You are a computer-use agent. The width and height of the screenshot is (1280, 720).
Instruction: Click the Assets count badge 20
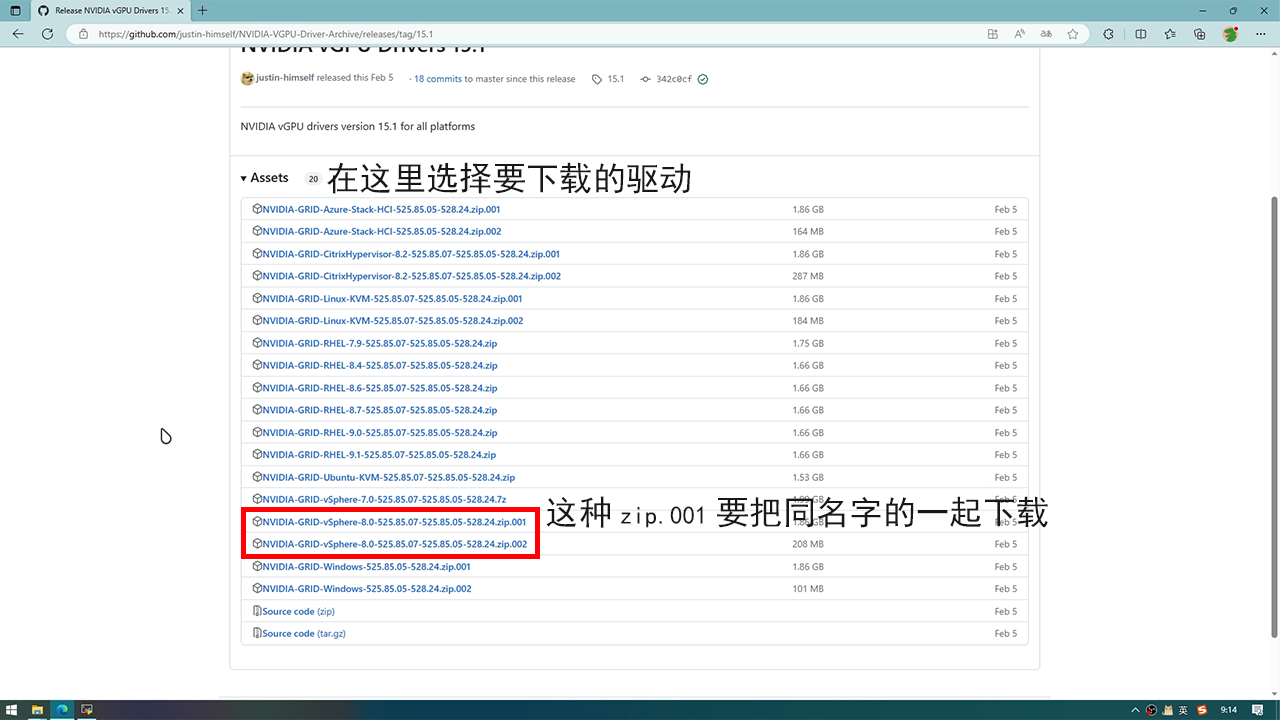[313, 179]
